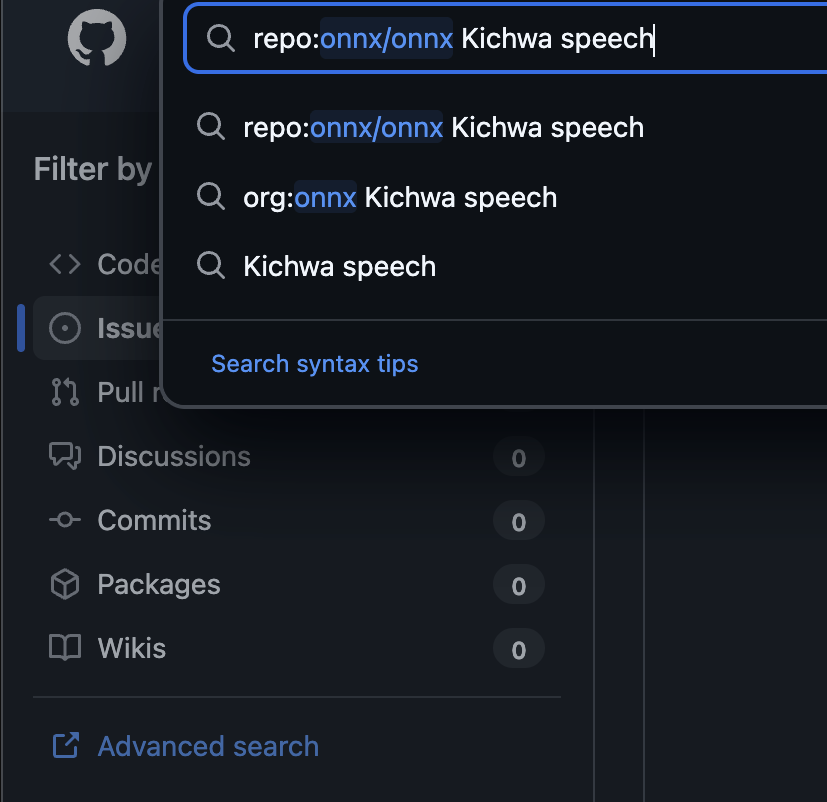Select suggestion 'repo:onnx/onnx Kichwa speech'
This screenshot has width=827, height=802.
(443, 128)
